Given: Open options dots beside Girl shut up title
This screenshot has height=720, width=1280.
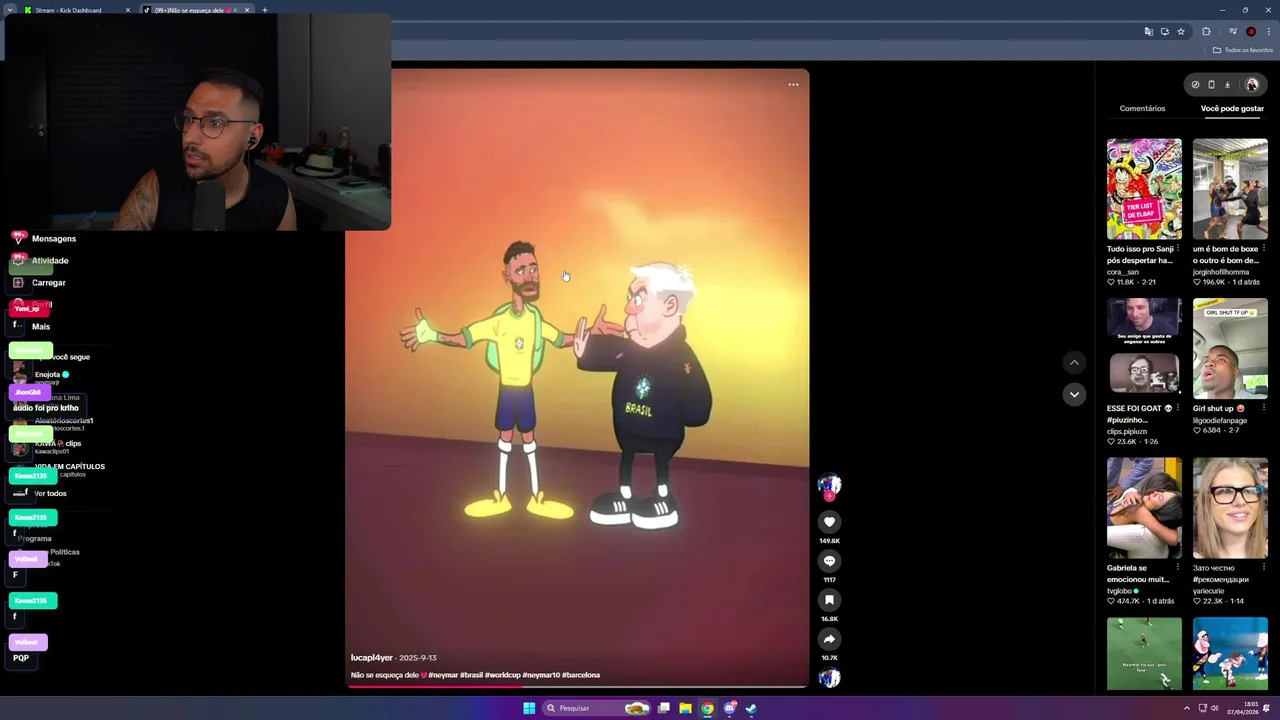Looking at the screenshot, I should click(1264, 408).
